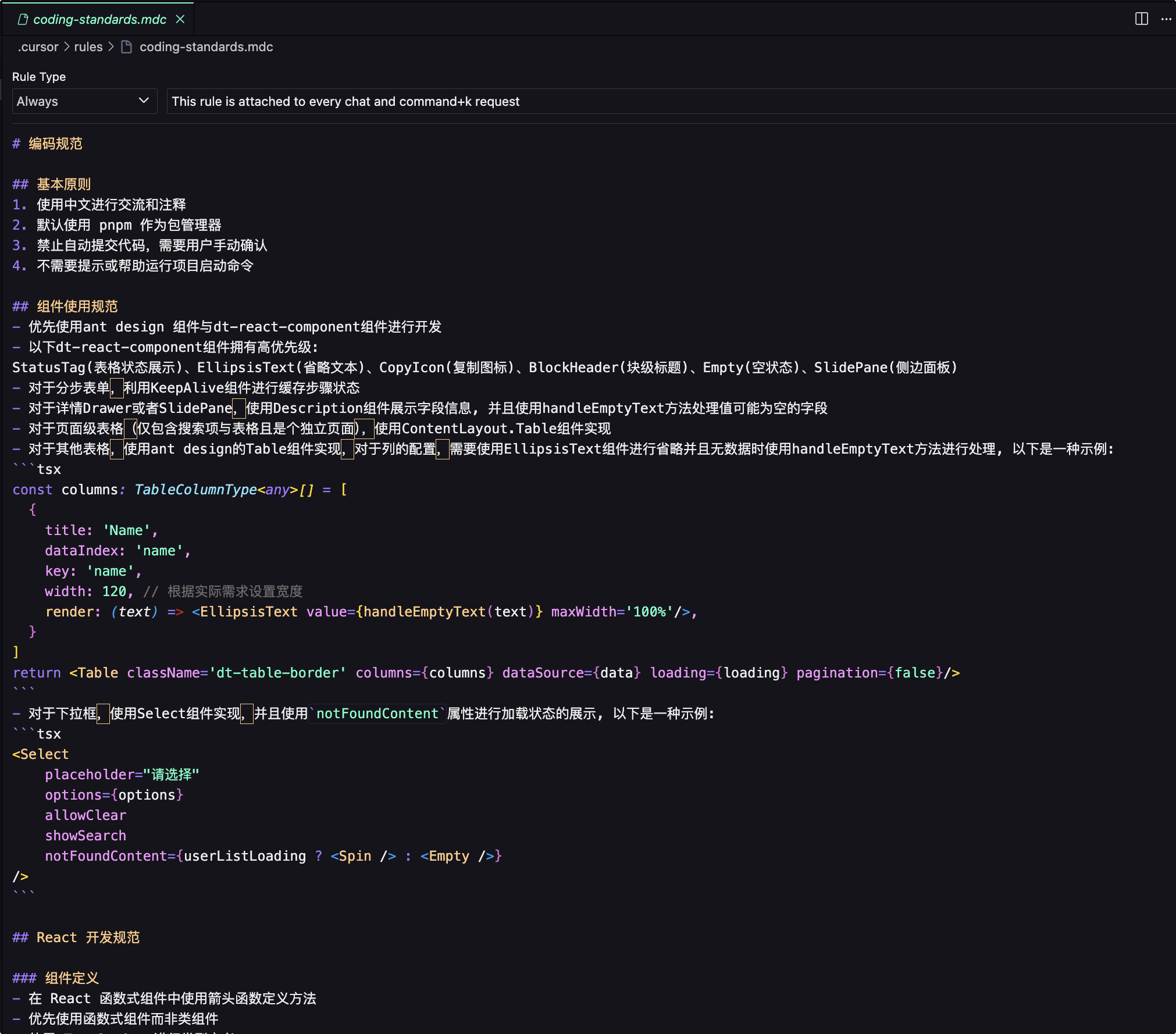
Task: Close the coding-standards.mdc tab
Action: point(180,19)
